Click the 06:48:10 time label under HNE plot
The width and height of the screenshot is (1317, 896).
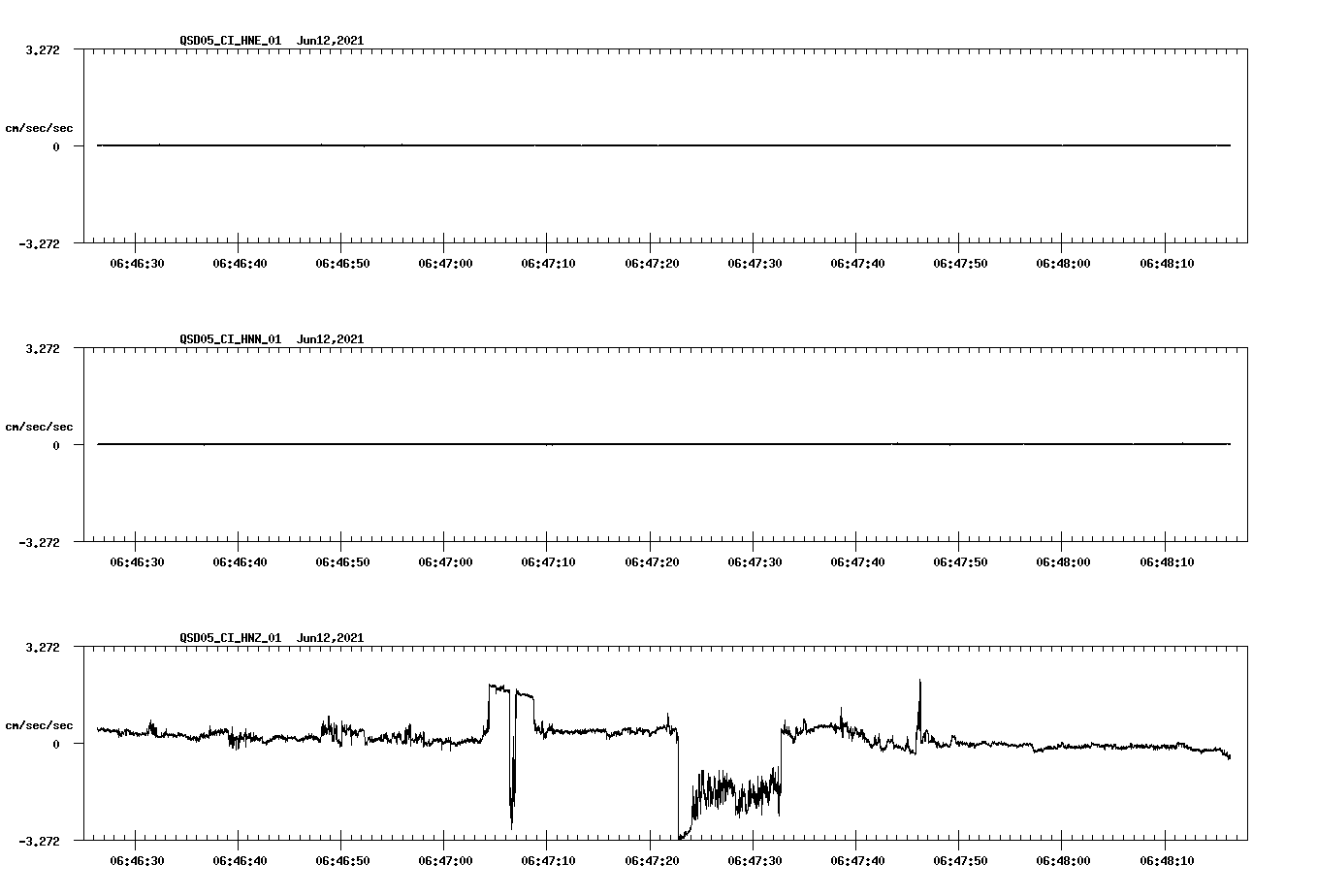1167,264
